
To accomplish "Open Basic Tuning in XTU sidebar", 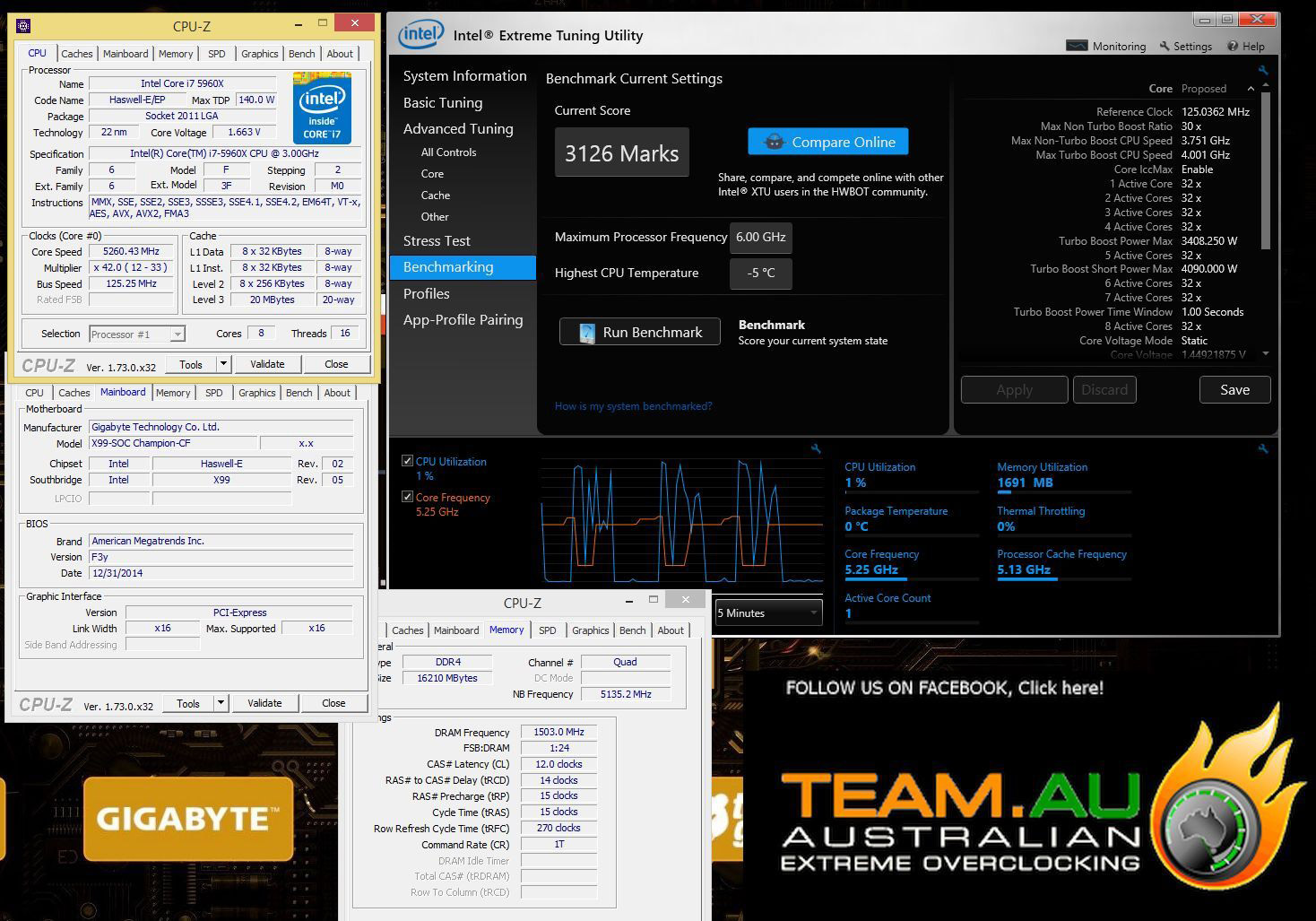I will click(443, 102).
